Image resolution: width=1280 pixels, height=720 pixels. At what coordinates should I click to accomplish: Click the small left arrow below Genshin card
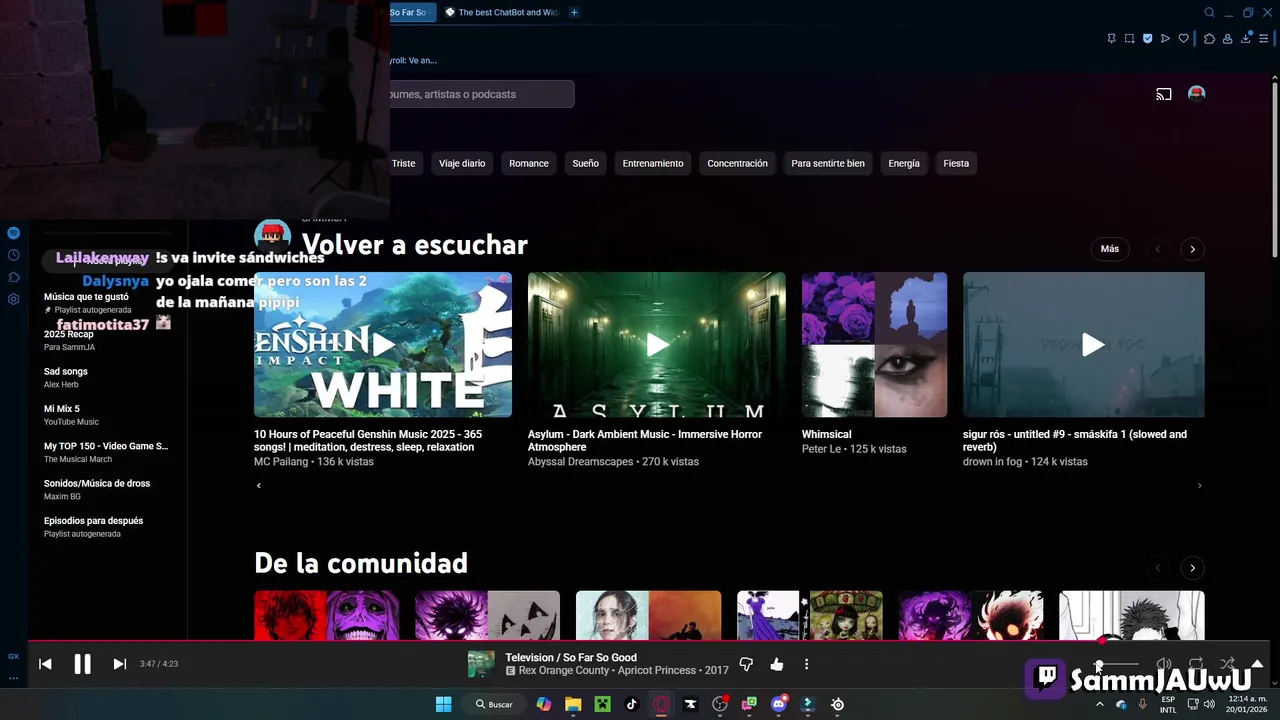click(259, 486)
